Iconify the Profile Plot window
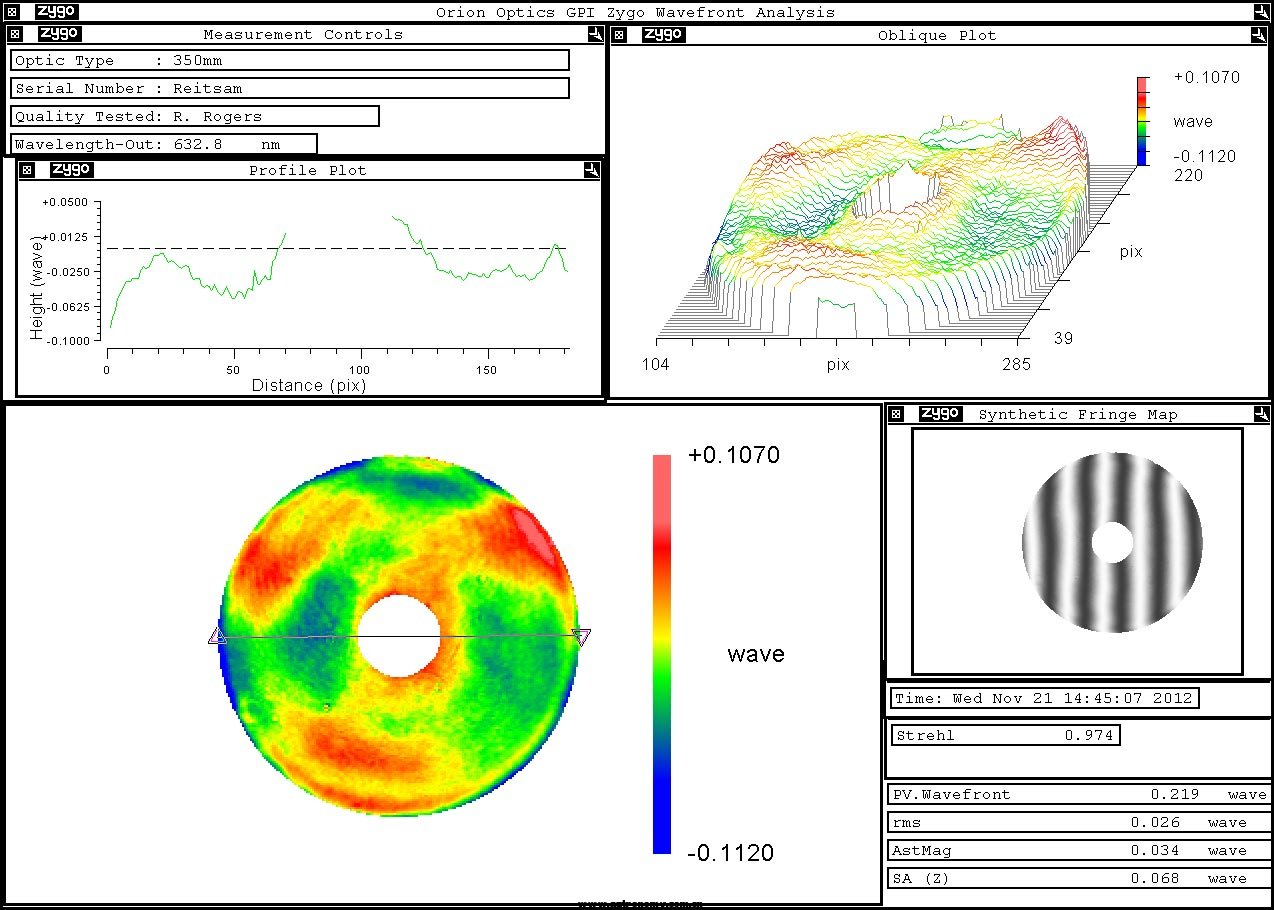This screenshot has width=1274, height=910. [x=591, y=170]
